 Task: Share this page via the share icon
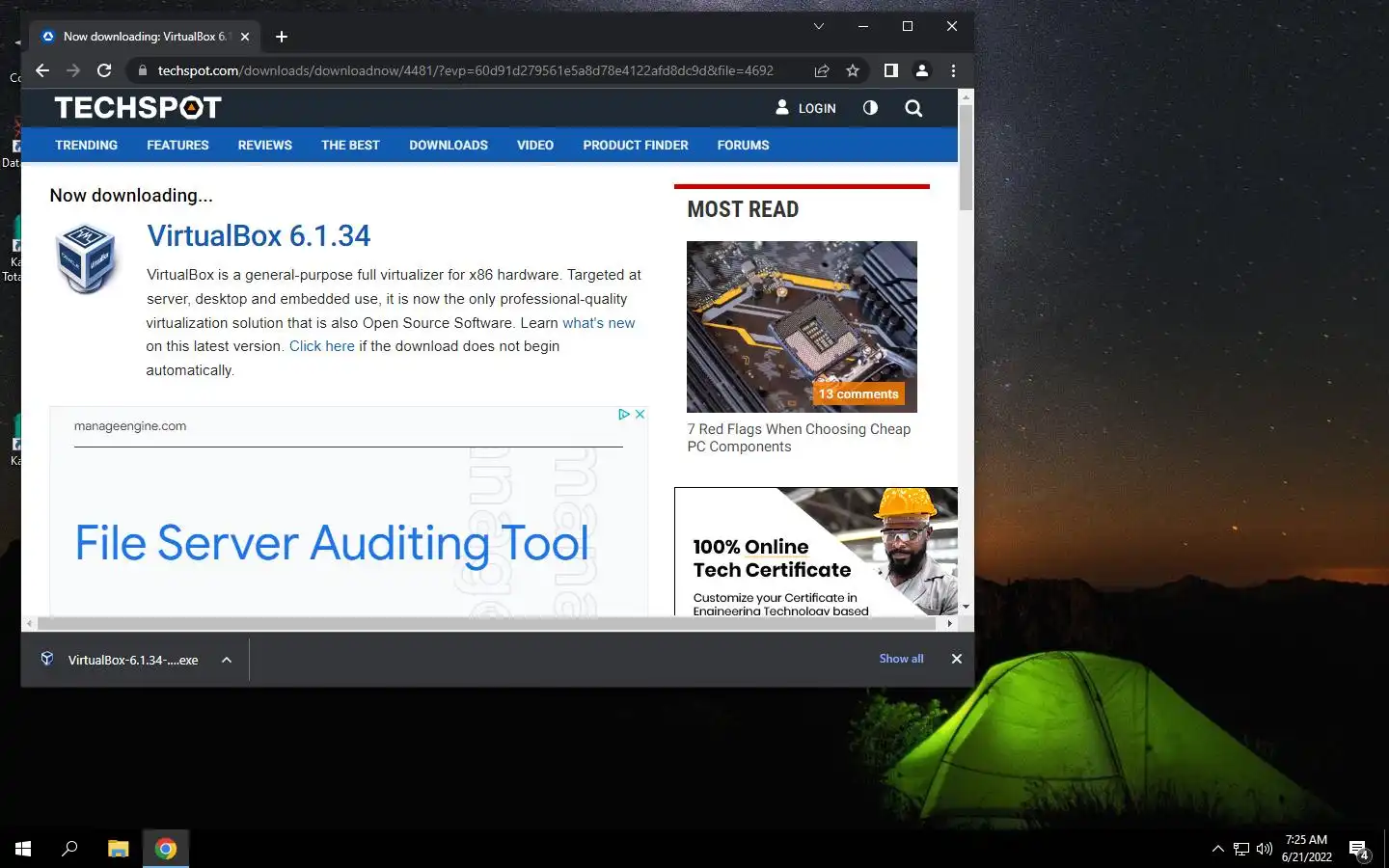tap(822, 70)
